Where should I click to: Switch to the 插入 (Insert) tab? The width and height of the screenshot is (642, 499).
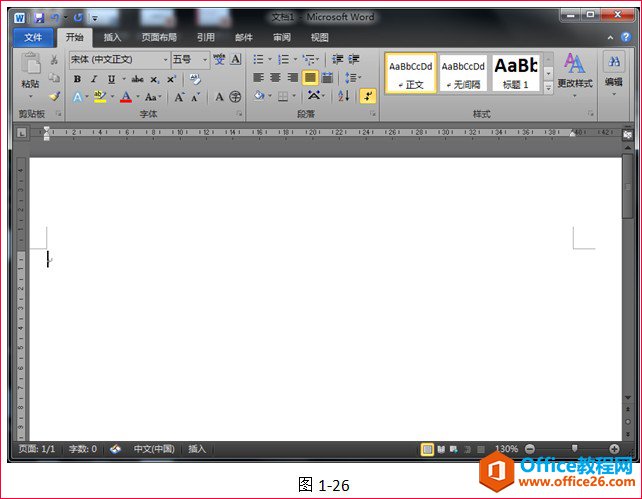pyautogui.click(x=112, y=38)
